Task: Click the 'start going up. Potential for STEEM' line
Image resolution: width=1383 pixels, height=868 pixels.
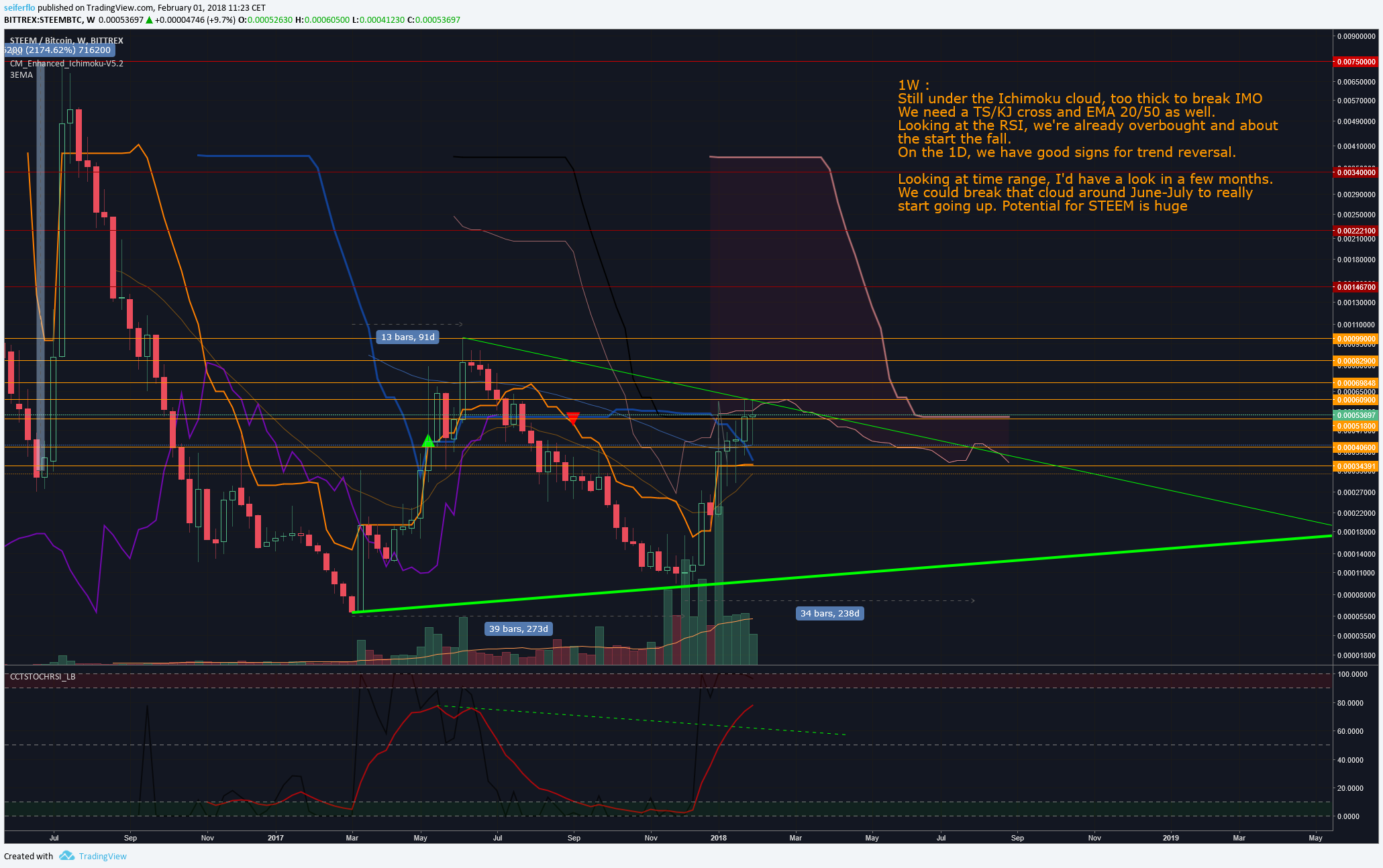Action: 1043,206
